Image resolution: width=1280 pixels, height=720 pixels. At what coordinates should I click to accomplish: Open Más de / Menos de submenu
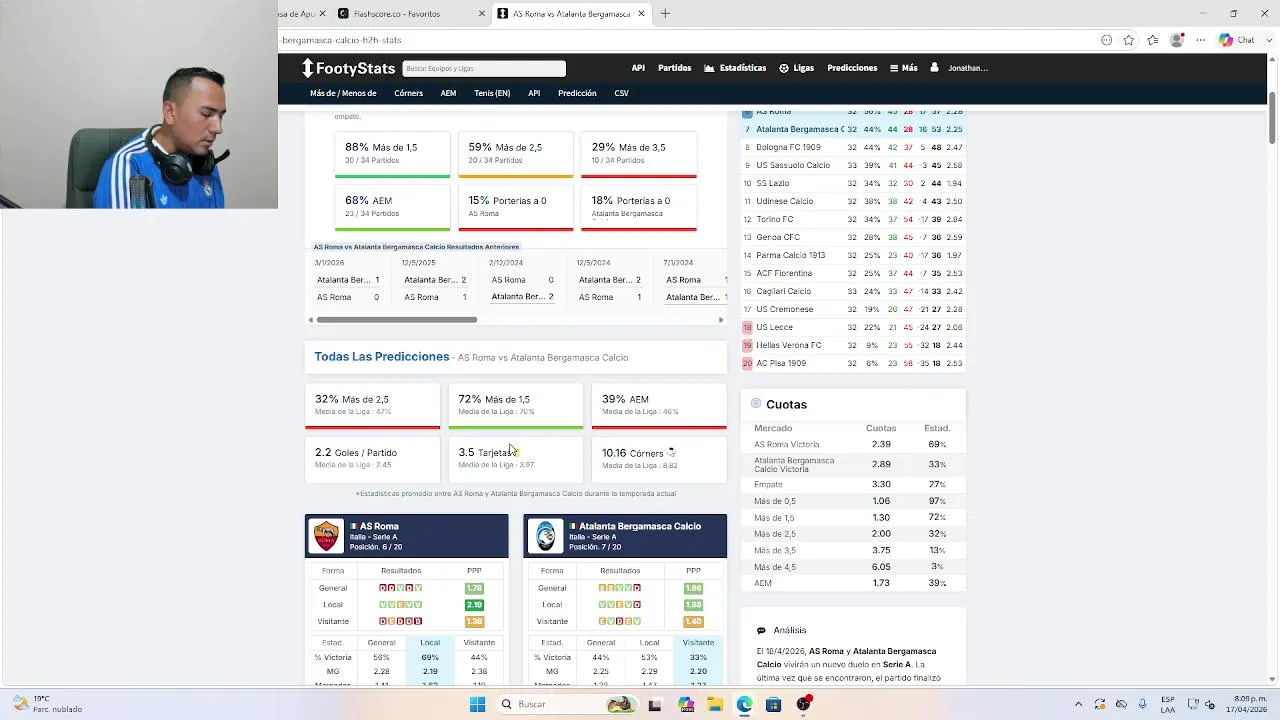pyautogui.click(x=343, y=93)
